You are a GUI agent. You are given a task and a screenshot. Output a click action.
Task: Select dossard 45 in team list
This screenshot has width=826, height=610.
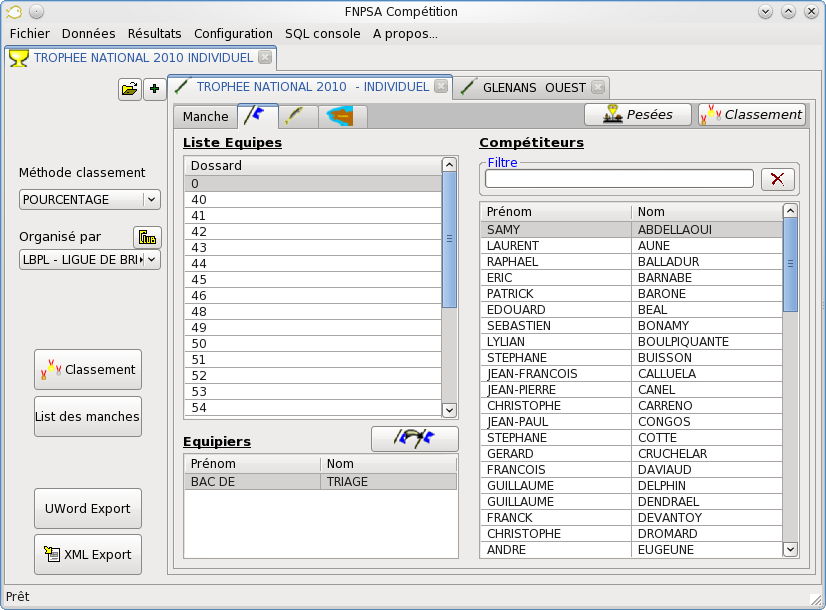point(312,279)
